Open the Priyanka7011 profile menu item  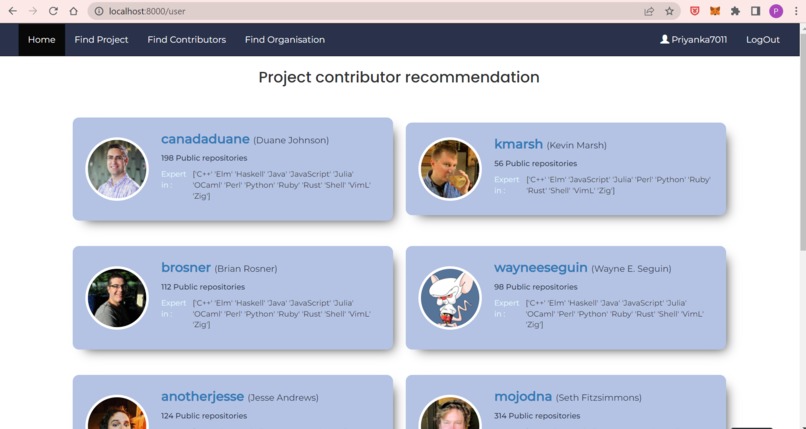[693, 40]
